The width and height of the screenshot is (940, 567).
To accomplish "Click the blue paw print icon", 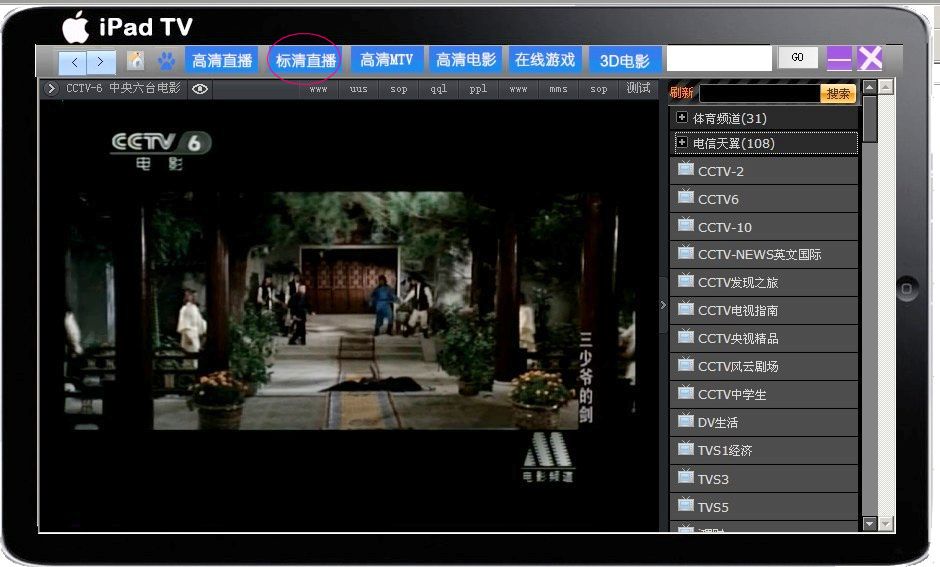I will (166, 60).
